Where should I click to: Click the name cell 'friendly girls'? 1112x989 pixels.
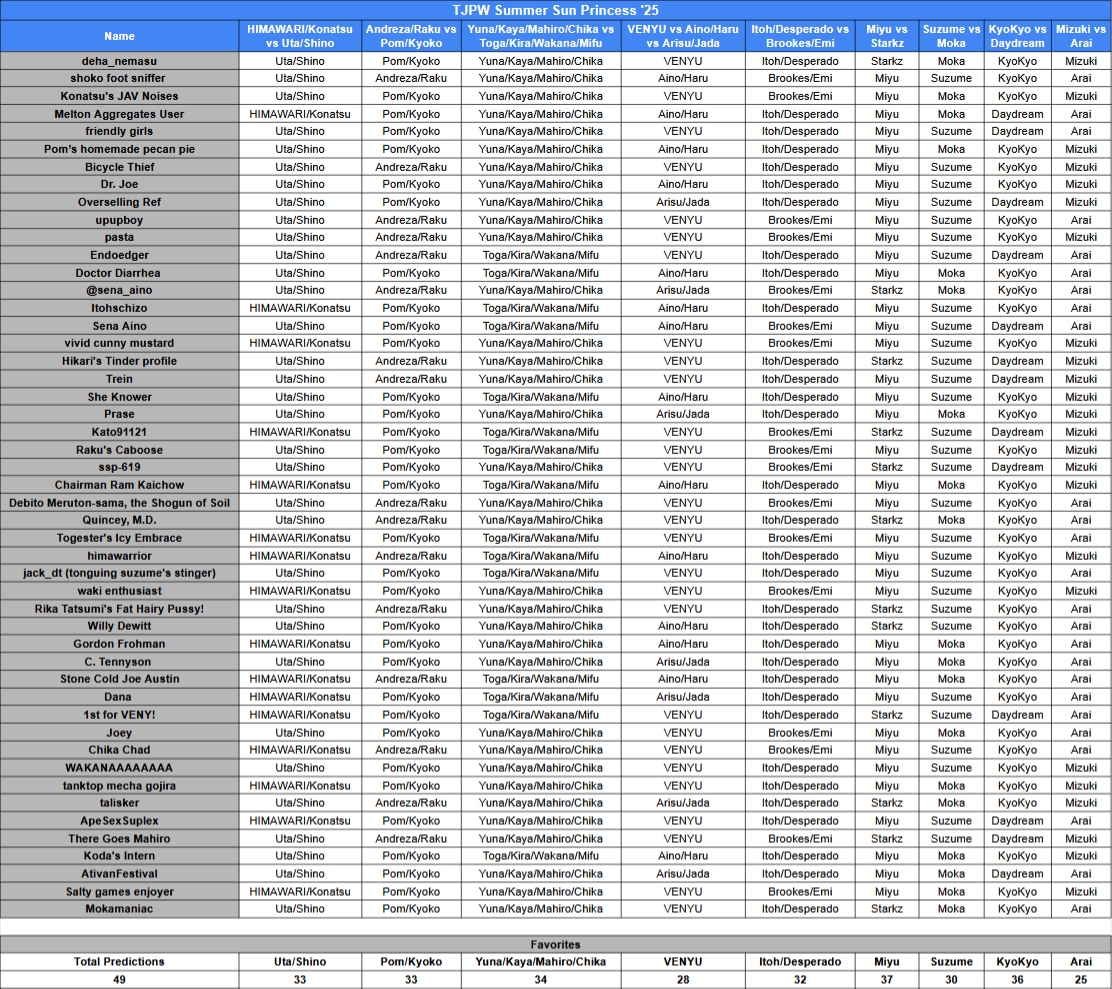click(x=119, y=131)
